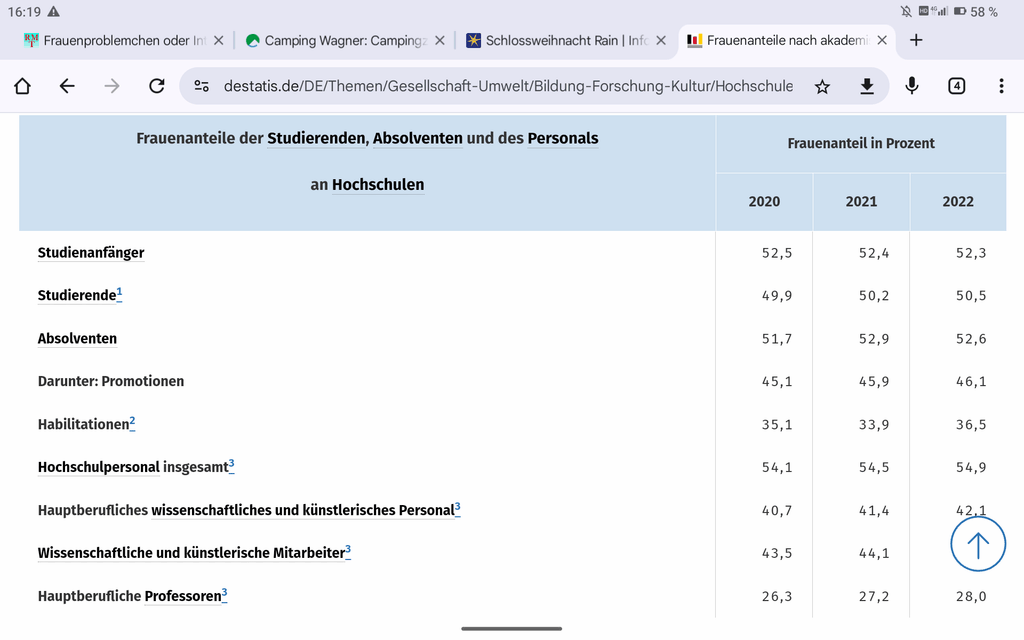
Task: Select Mitarbeiter 2021 value 44,1
Action: click(874, 553)
